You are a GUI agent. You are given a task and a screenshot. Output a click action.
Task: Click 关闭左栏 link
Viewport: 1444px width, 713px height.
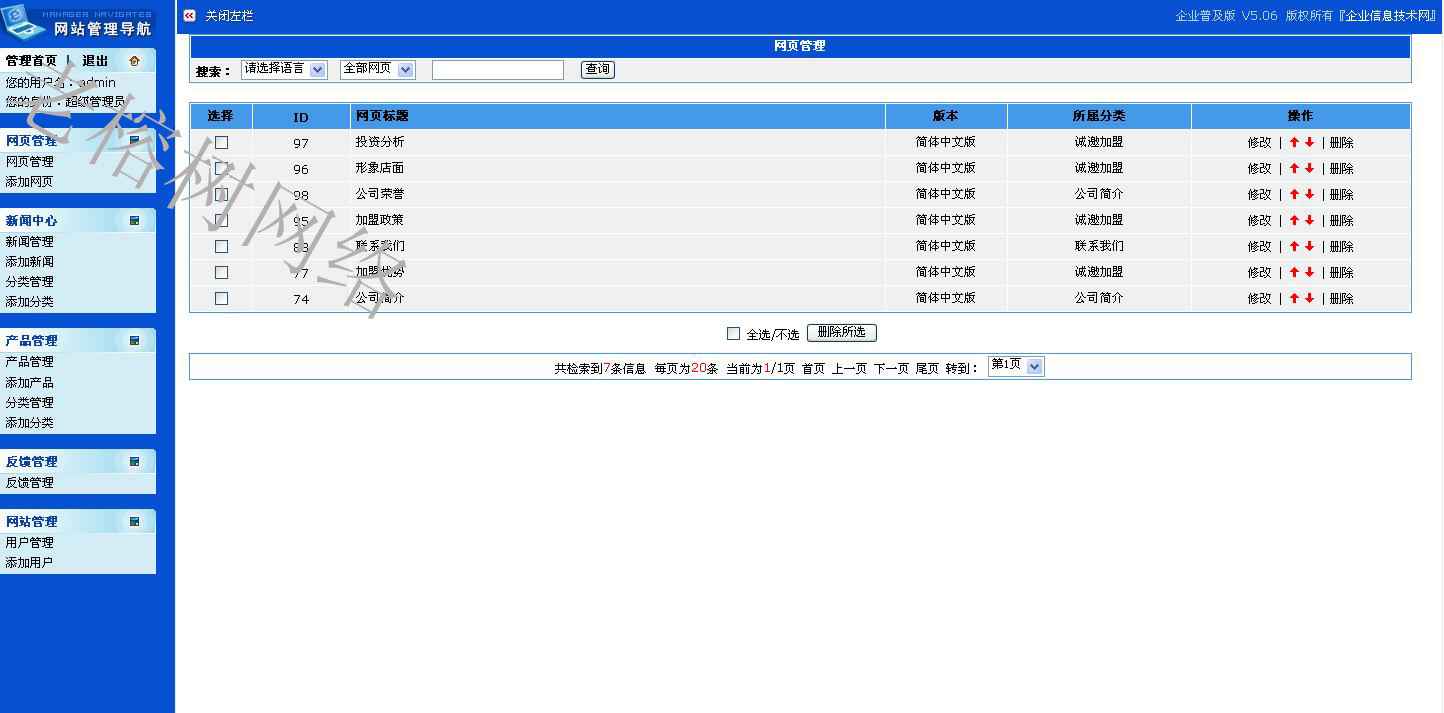[x=229, y=16]
